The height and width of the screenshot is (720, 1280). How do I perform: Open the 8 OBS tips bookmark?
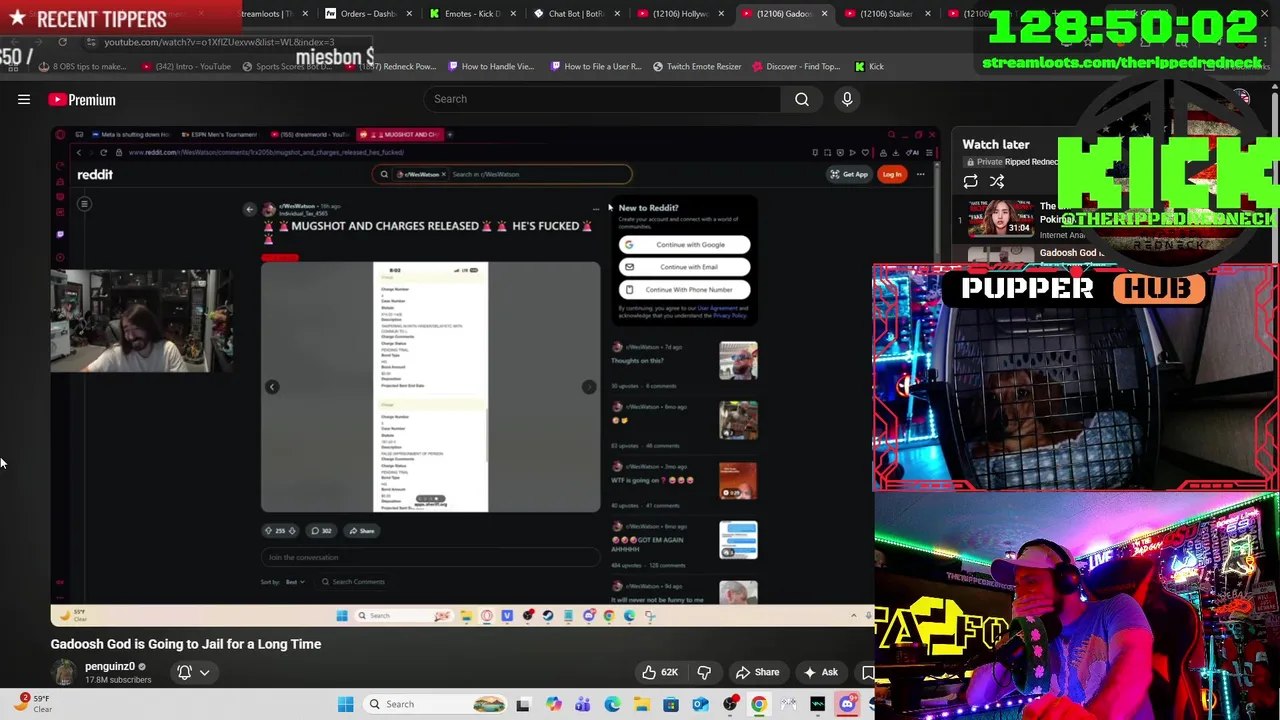[x=82, y=66]
